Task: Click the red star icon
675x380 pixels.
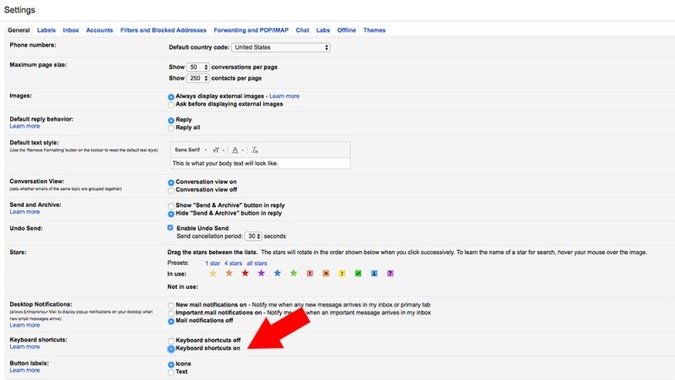Action: tap(245, 273)
